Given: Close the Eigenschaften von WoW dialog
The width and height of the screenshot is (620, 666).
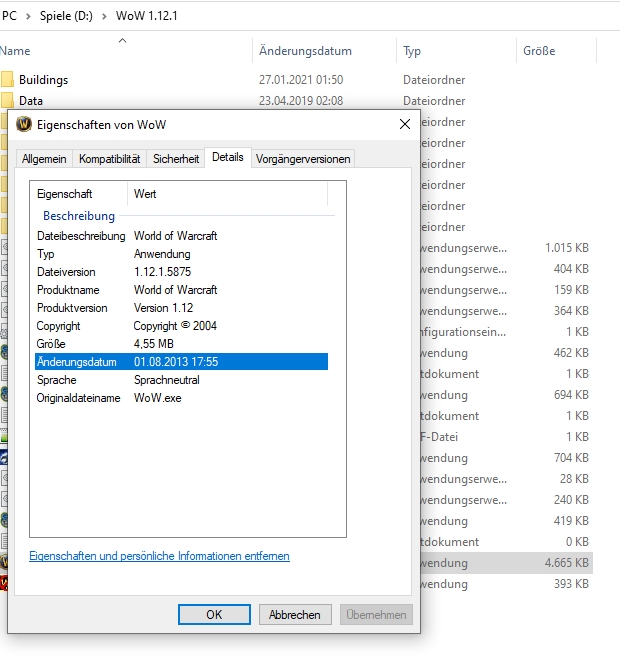Looking at the screenshot, I should (405, 124).
